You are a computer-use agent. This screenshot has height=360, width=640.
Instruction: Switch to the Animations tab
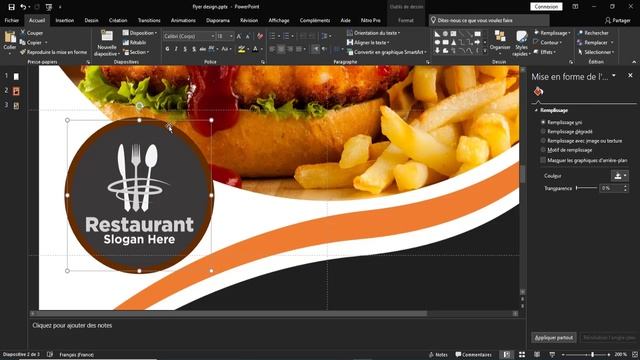(183, 20)
